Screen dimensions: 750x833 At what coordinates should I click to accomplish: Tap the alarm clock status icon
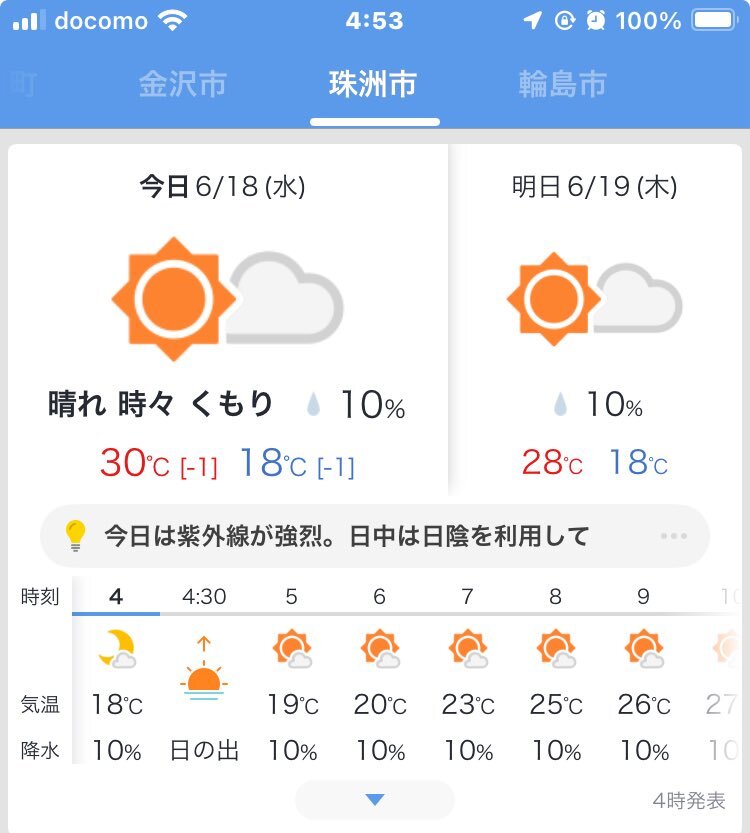(595, 21)
